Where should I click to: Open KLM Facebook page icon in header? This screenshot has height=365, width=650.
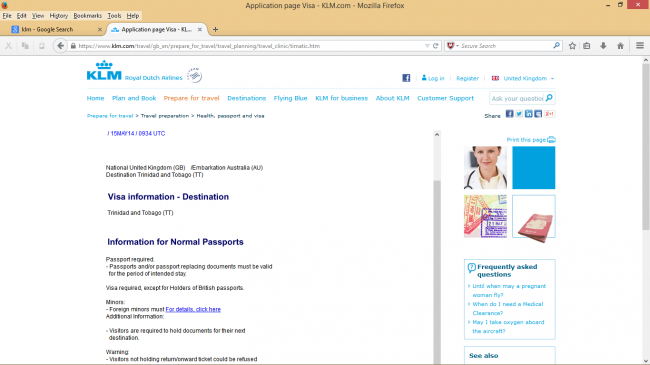(406, 78)
